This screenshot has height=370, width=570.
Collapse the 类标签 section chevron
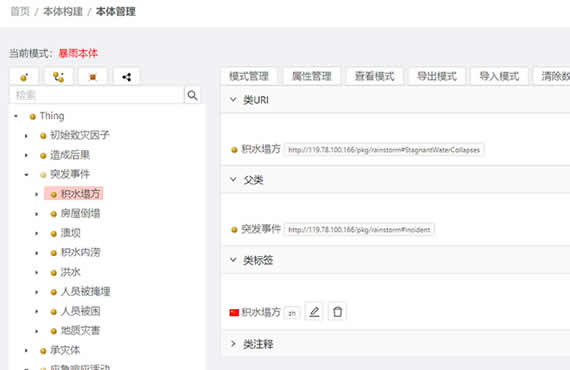point(233,260)
